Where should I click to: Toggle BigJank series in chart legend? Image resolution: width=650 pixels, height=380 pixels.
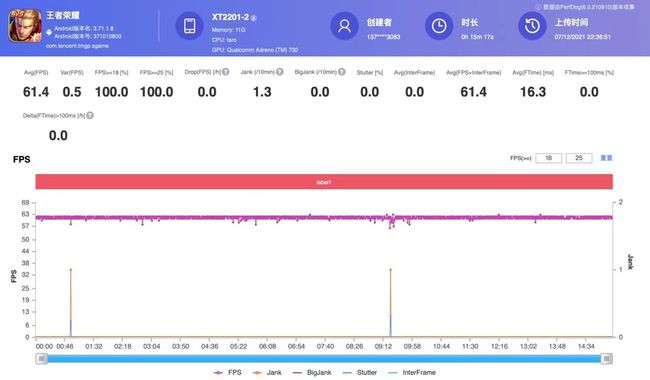click(312, 373)
